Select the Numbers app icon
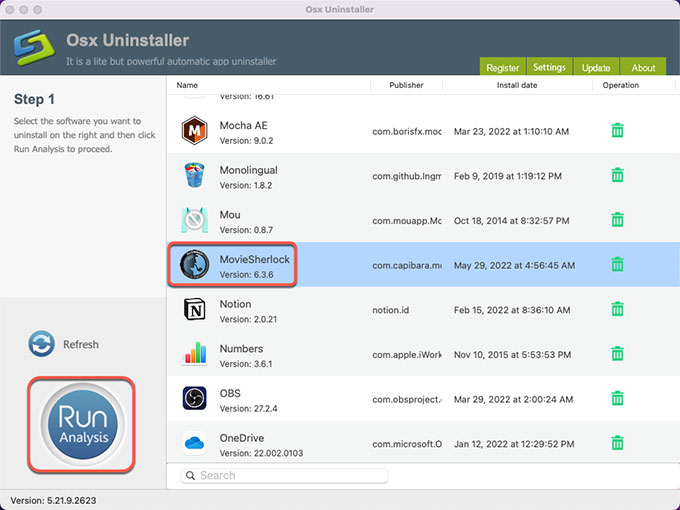 click(195, 353)
